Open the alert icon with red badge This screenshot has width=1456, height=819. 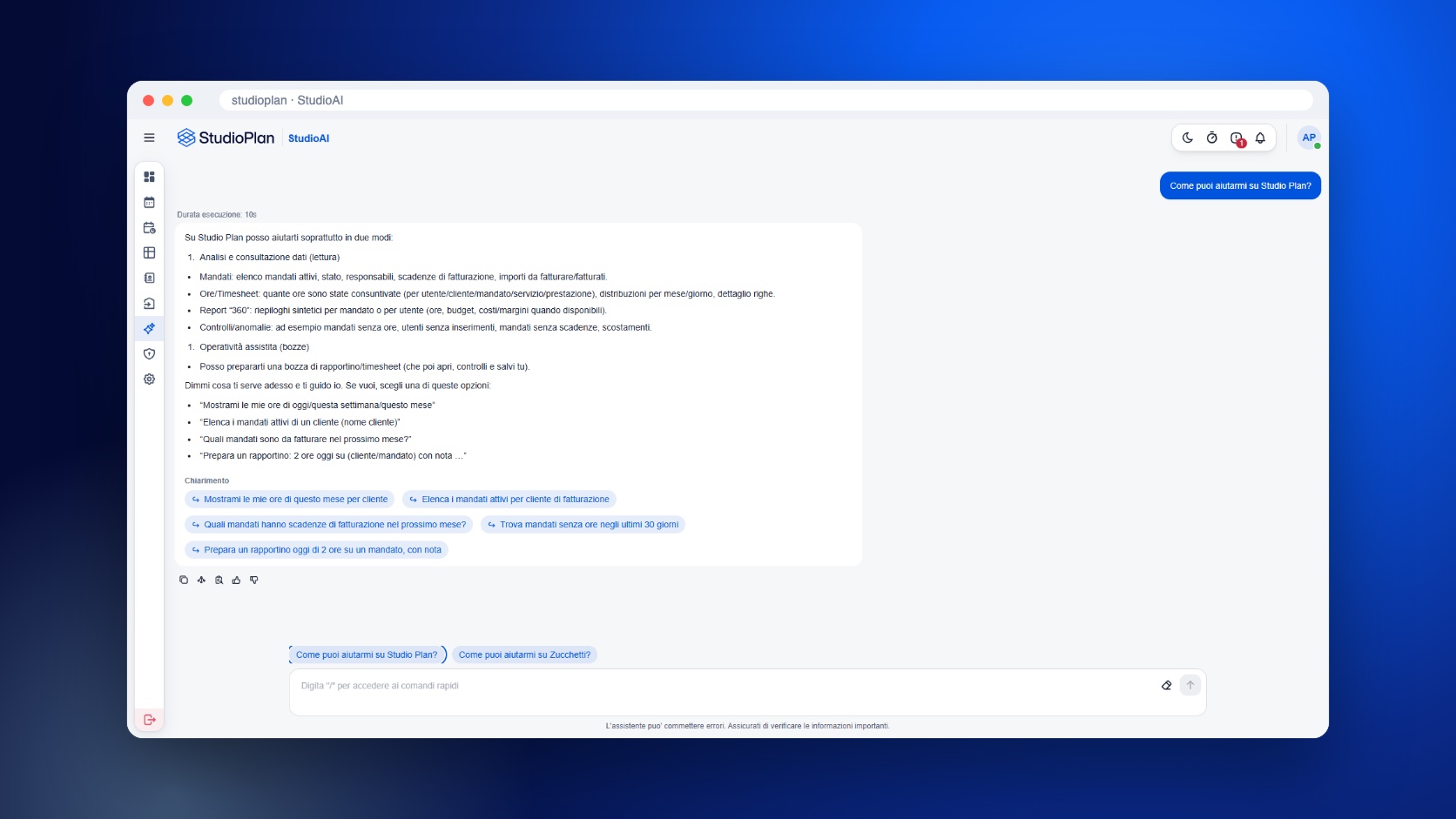(1237, 138)
